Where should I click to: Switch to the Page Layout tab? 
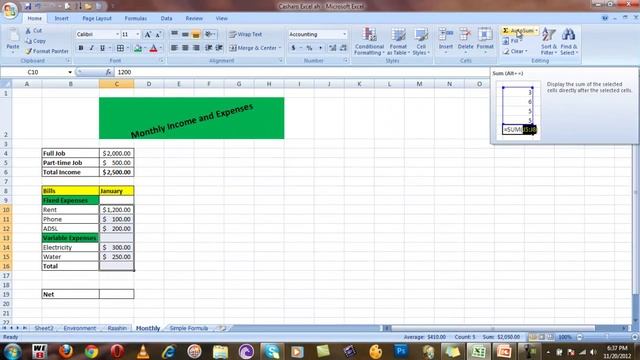click(97, 18)
